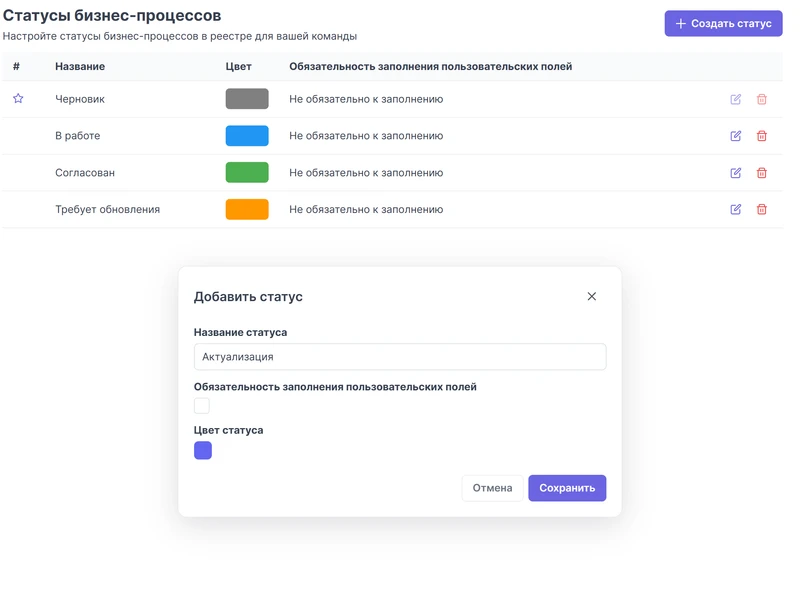Click the Название статуса label
The width and height of the screenshot is (800, 600).
pyautogui.click(x=240, y=332)
